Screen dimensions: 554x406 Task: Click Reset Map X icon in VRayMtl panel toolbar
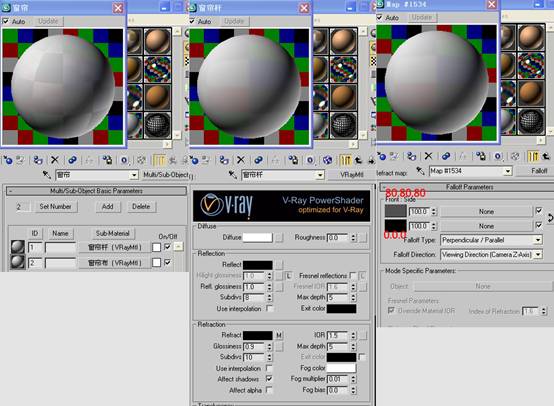coord(241,160)
